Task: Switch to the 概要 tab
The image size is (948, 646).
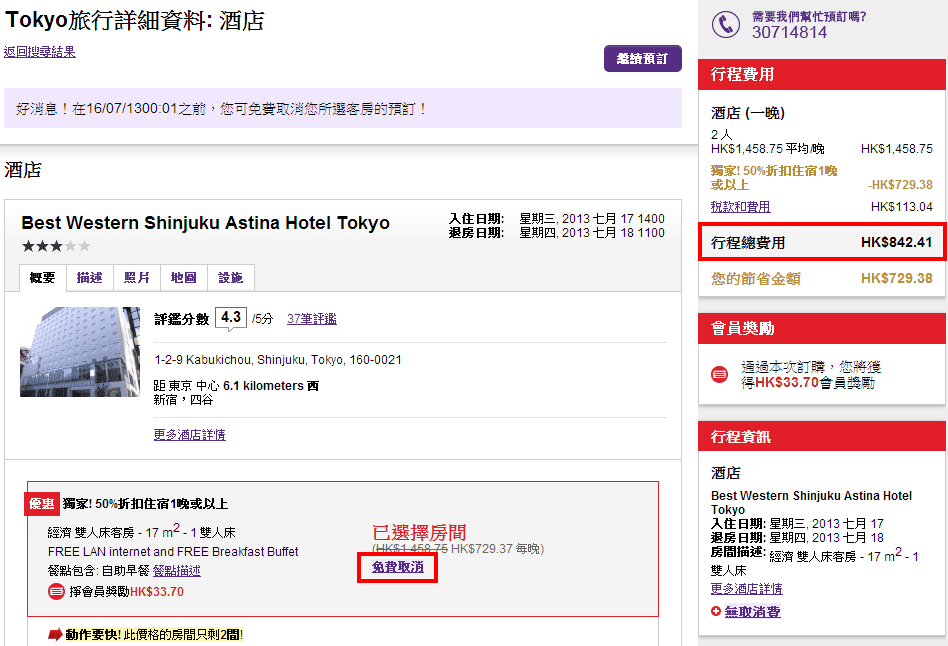Action: click(x=42, y=278)
